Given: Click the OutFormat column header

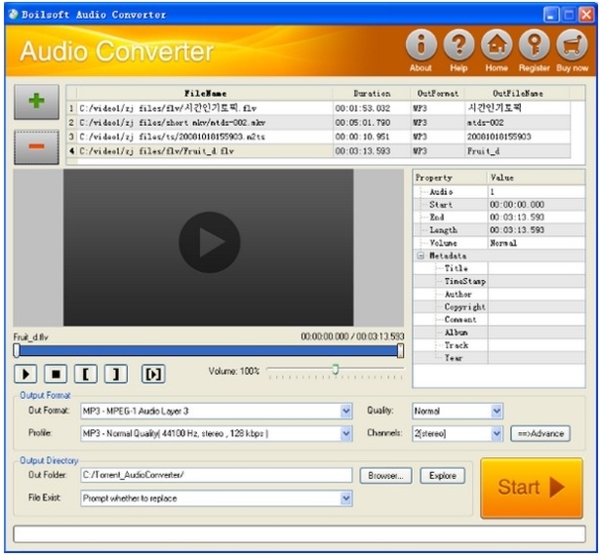Looking at the screenshot, I should [437, 93].
